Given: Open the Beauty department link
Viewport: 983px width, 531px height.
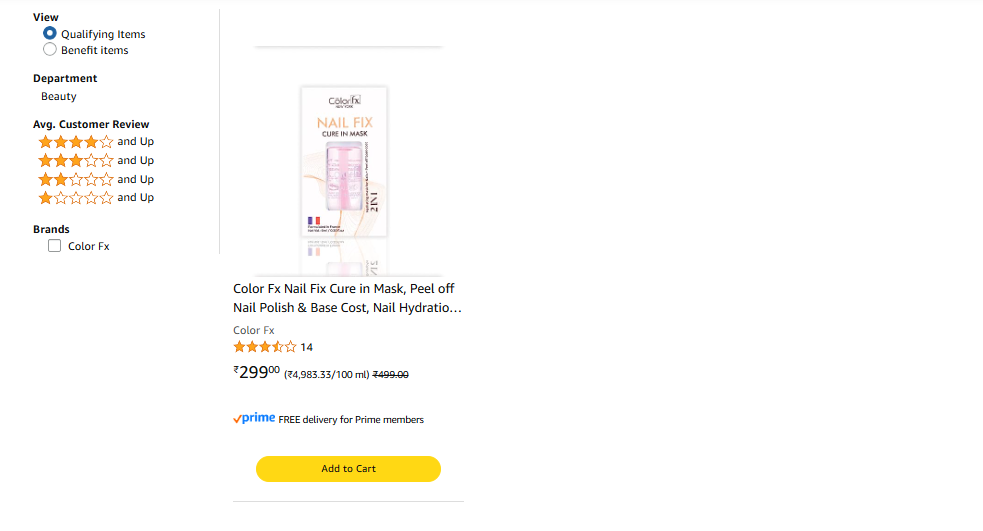Looking at the screenshot, I should 59,97.
